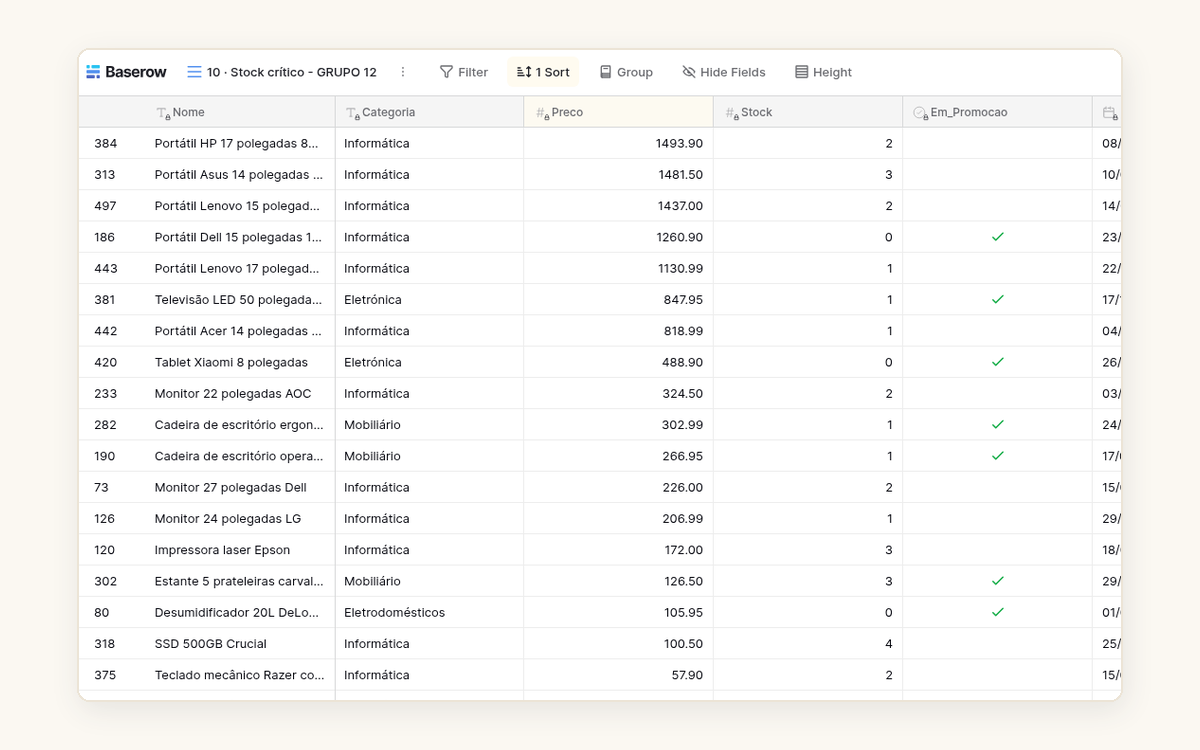Viewport: 1200px width, 750px height.
Task: Click the grid view icon beside view name
Action: pos(194,72)
